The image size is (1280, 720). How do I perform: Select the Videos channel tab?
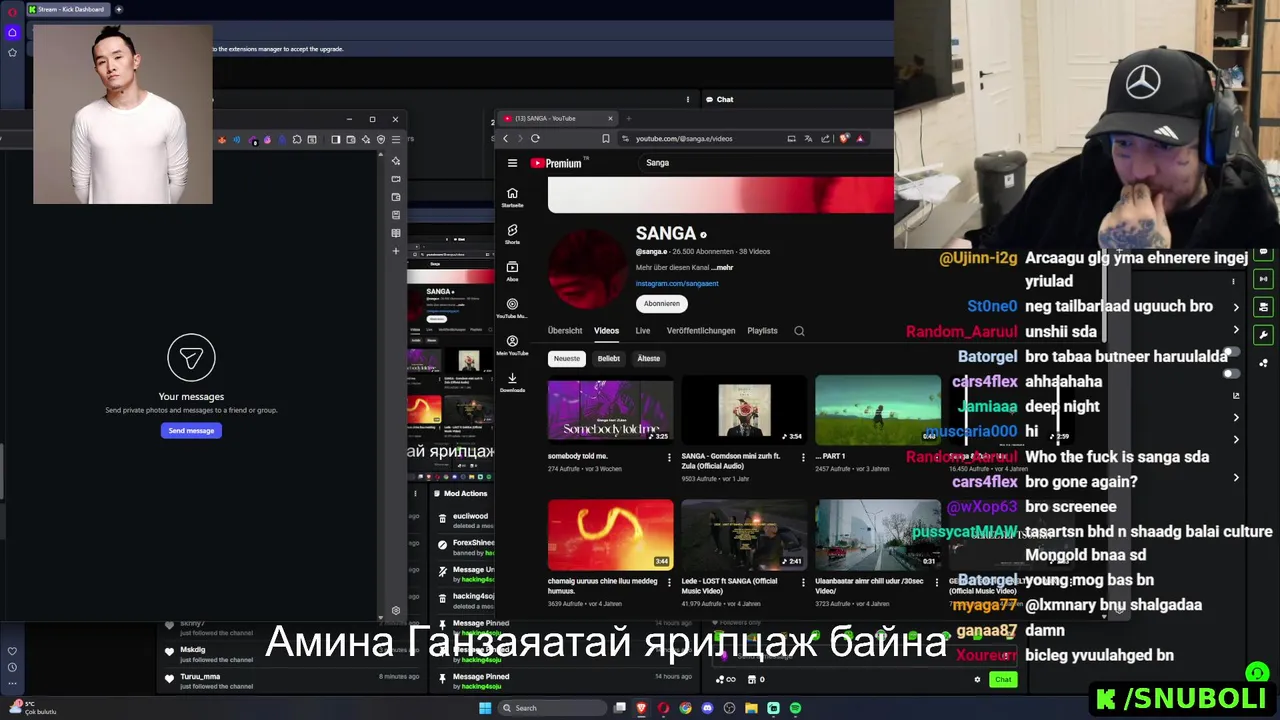click(607, 331)
